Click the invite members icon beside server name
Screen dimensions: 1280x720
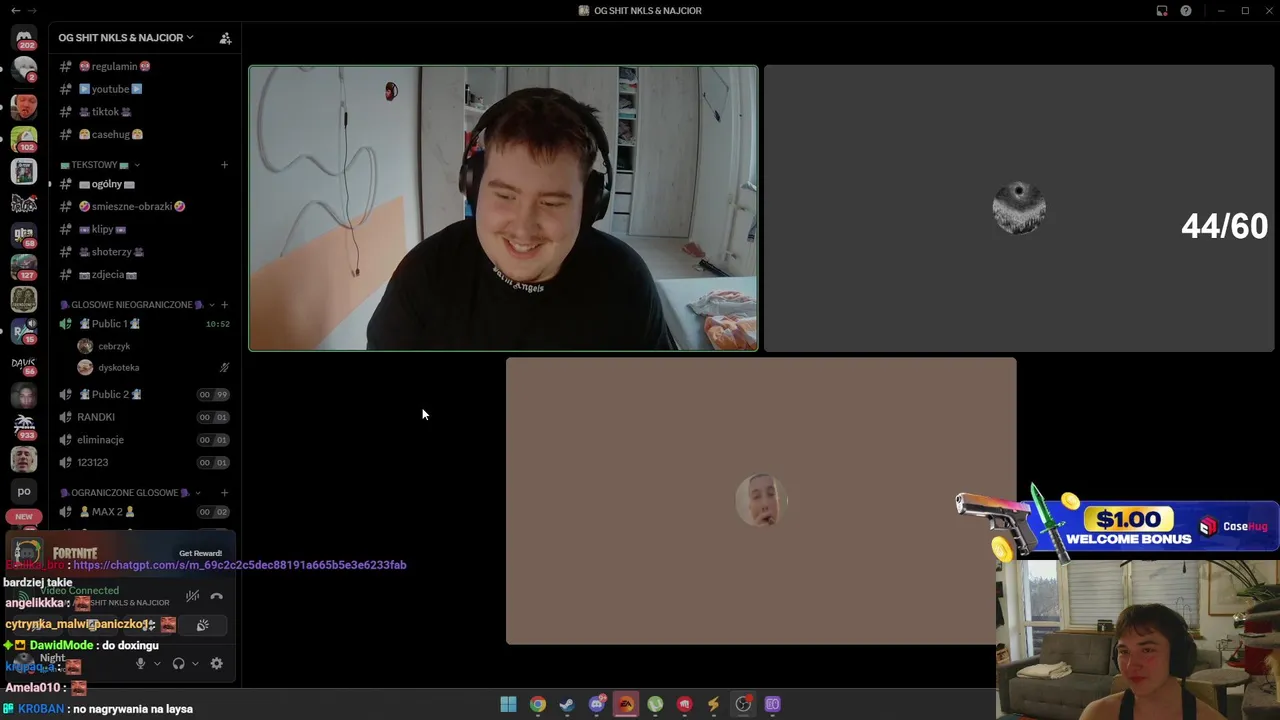(x=225, y=38)
